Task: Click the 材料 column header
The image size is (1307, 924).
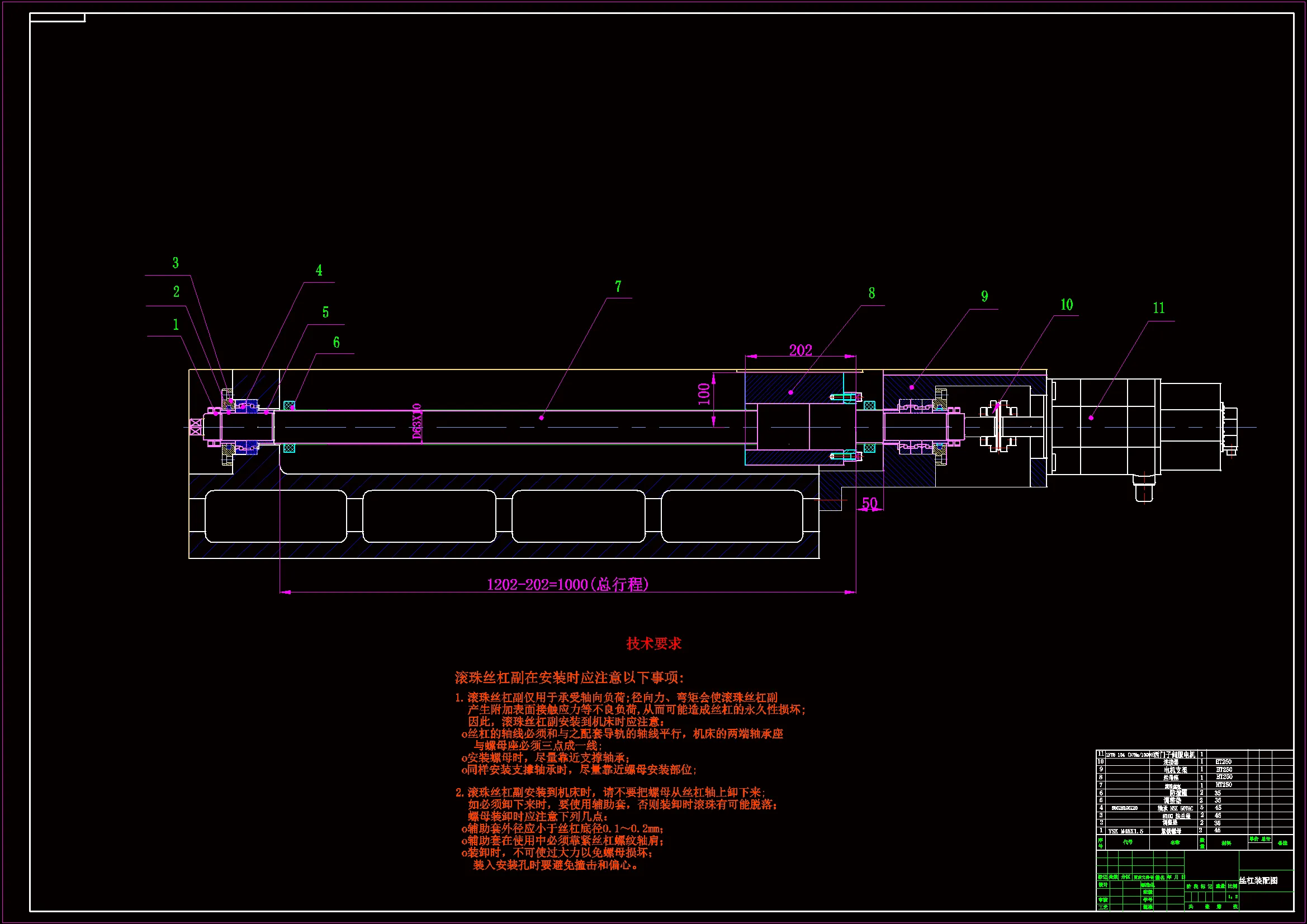Action: tap(1225, 843)
